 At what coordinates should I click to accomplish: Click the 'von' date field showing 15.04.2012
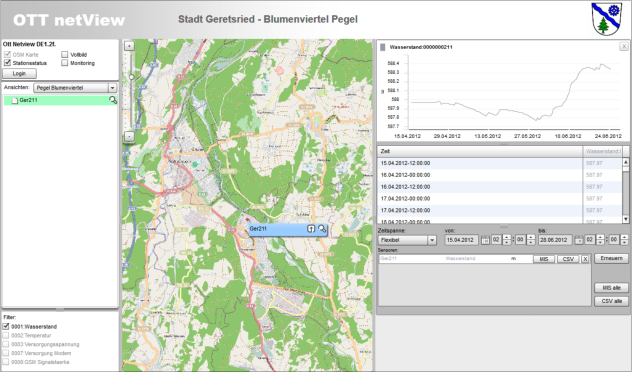click(462, 240)
